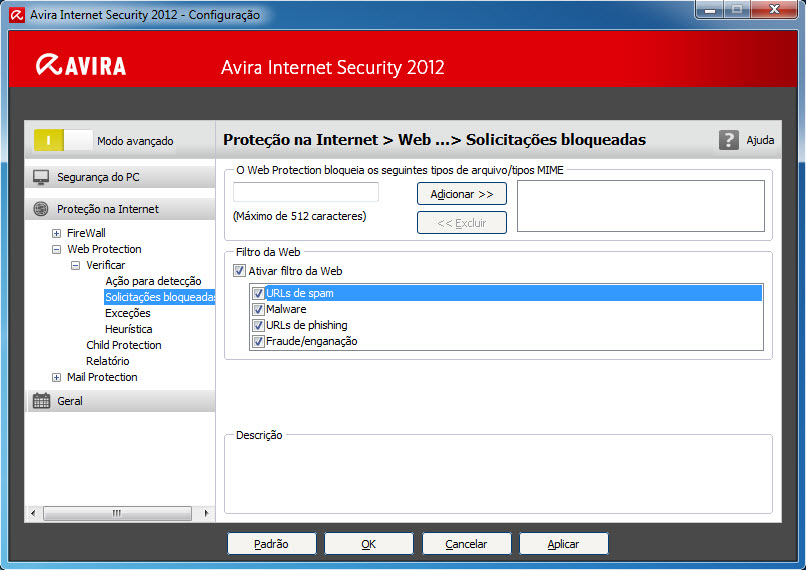Click the calendar icon beside Geral

[41, 401]
